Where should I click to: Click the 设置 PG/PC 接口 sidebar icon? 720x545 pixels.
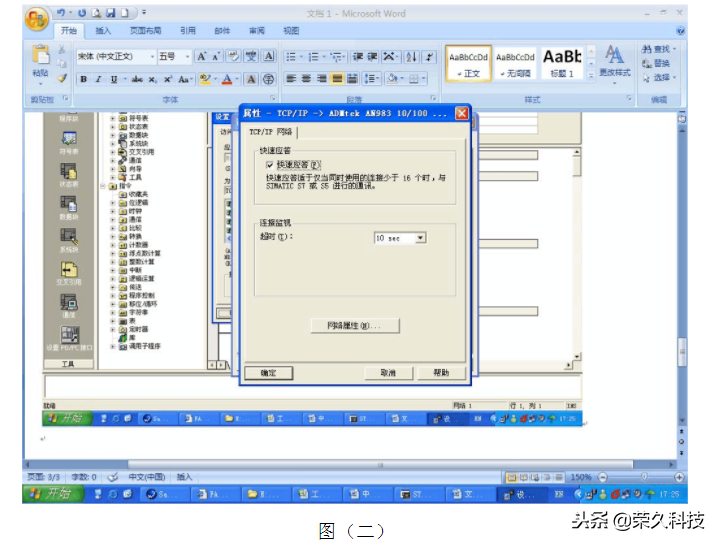(x=68, y=336)
